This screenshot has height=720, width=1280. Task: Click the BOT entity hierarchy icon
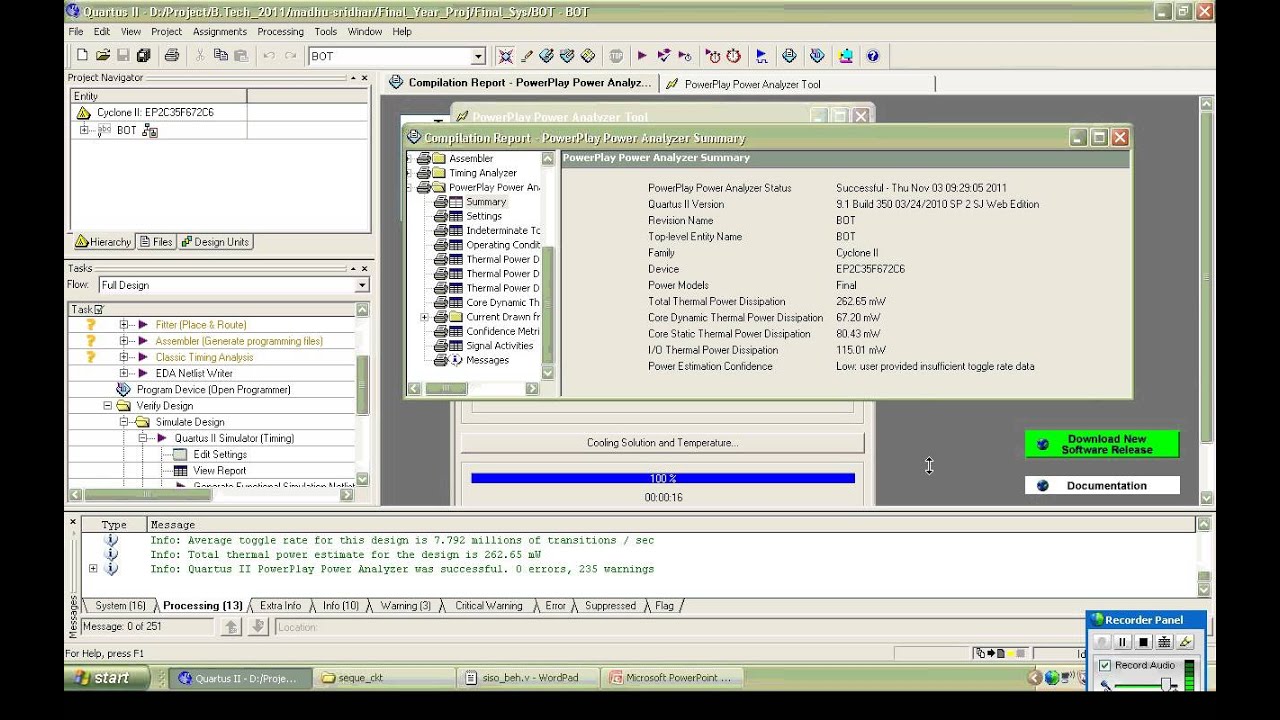(x=150, y=130)
